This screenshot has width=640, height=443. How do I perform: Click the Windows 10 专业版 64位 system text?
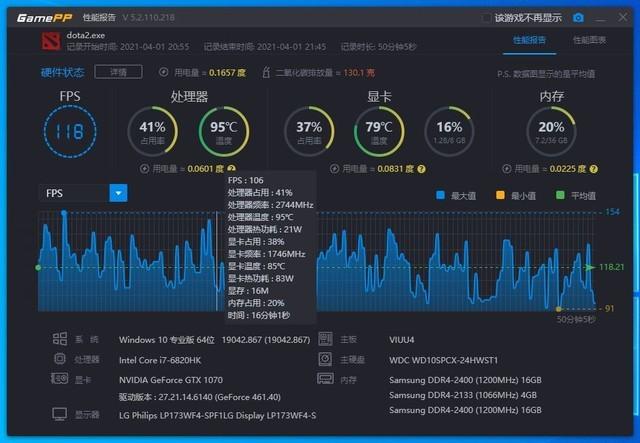[x=167, y=340]
